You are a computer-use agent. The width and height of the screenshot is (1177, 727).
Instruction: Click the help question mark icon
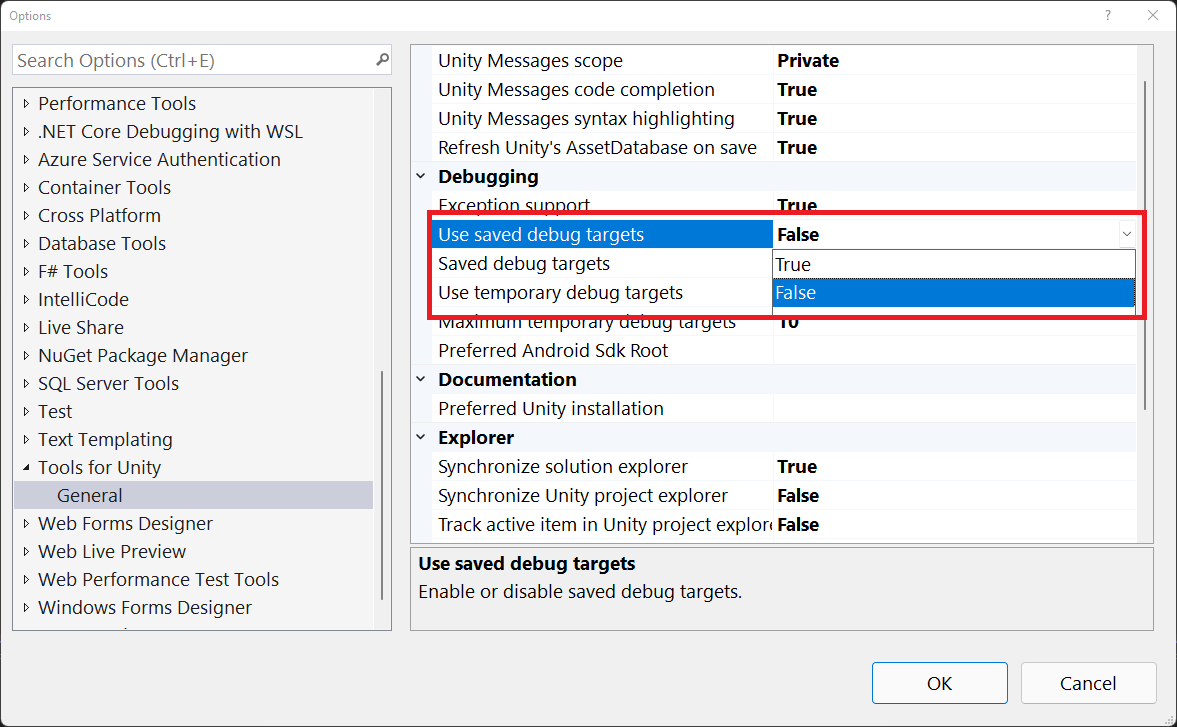(x=1108, y=16)
